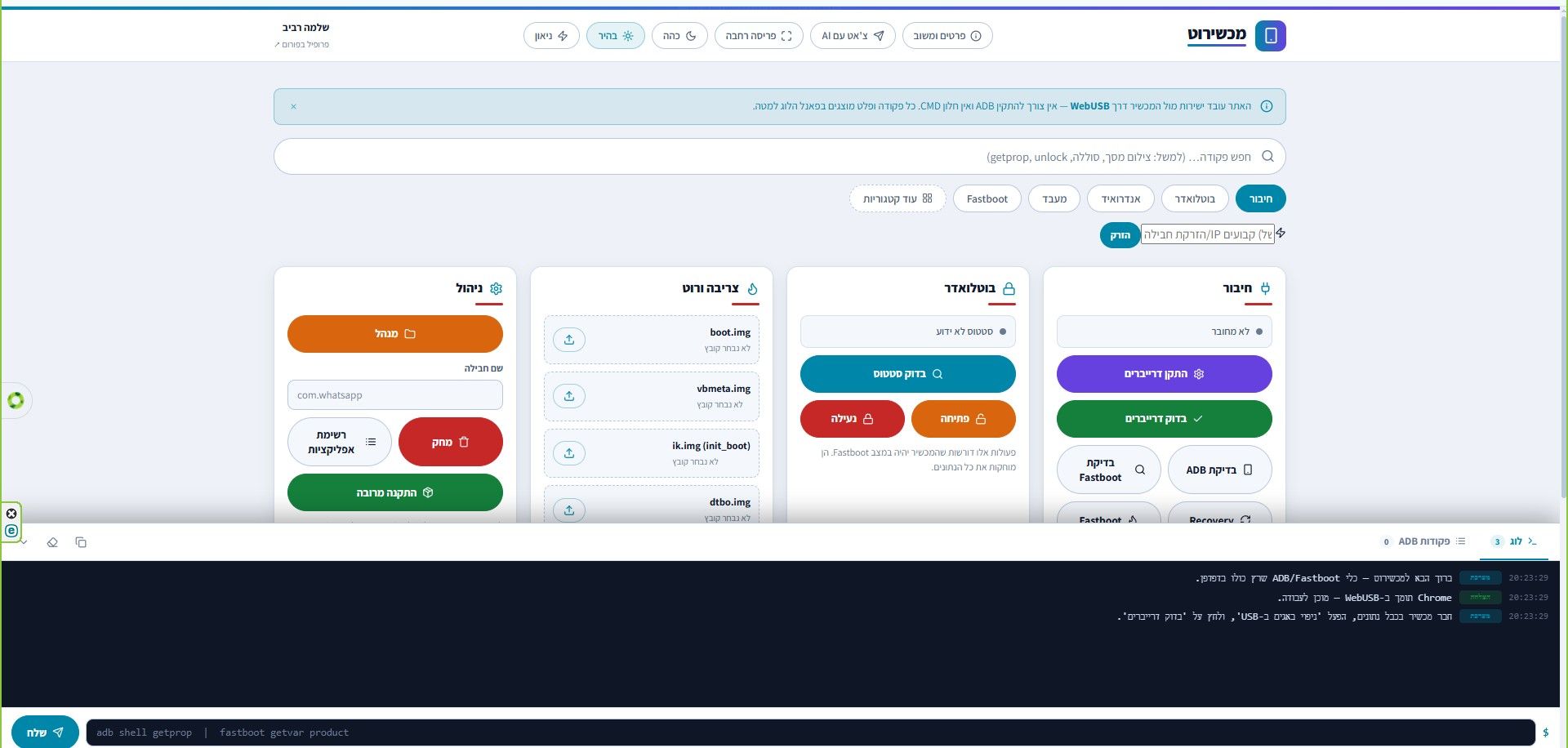Switch to light theme (בהיר)
The image size is (1568, 748).
(616, 36)
